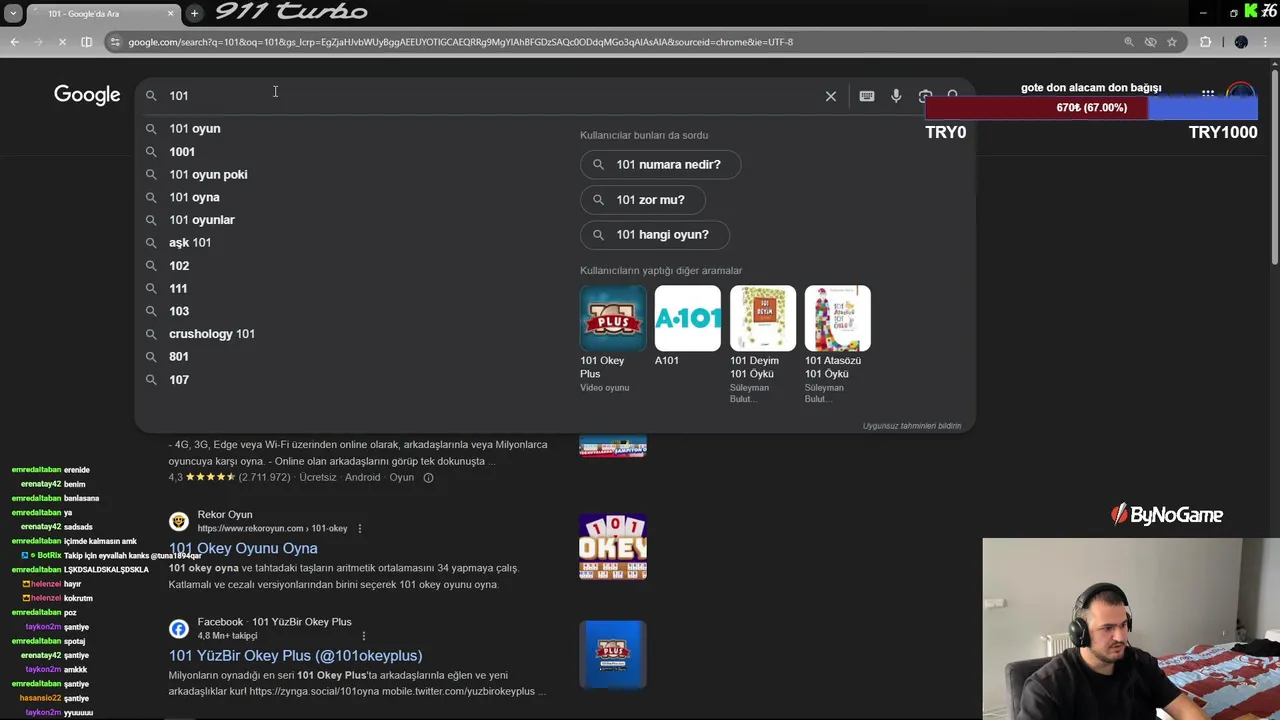This screenshot has height=720, width=1280.
Task: Close the '101 - Google'da Ara' tab
Action: tap(170, 13)
